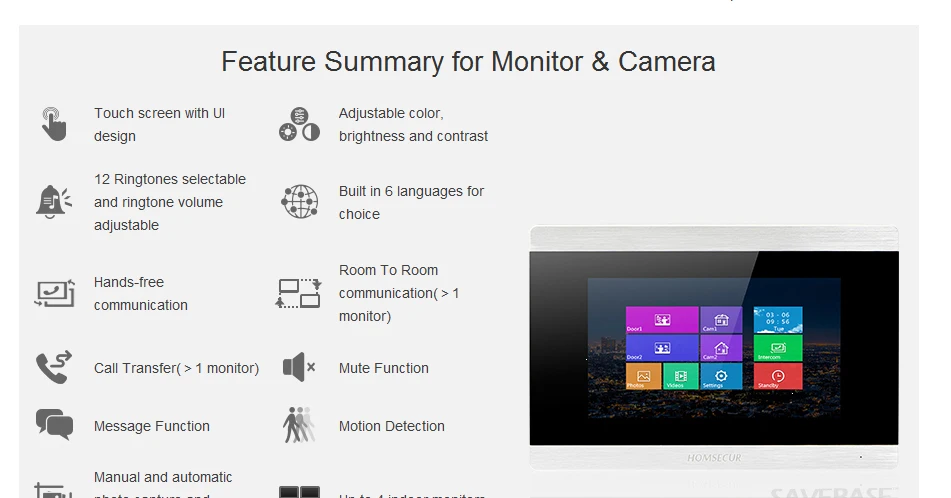Click 'Mute Function' text
This screenshot has width=951, height=498.
(383, 368)
